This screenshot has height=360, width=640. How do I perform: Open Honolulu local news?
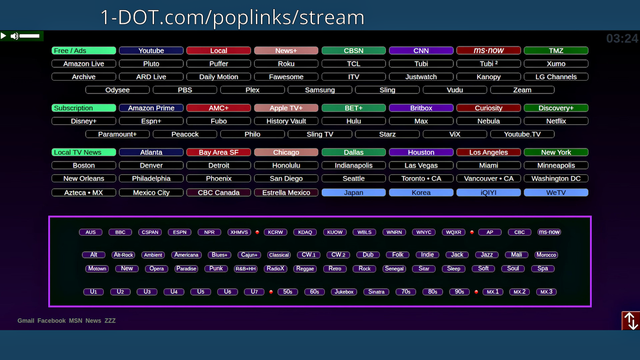(286, 165)
